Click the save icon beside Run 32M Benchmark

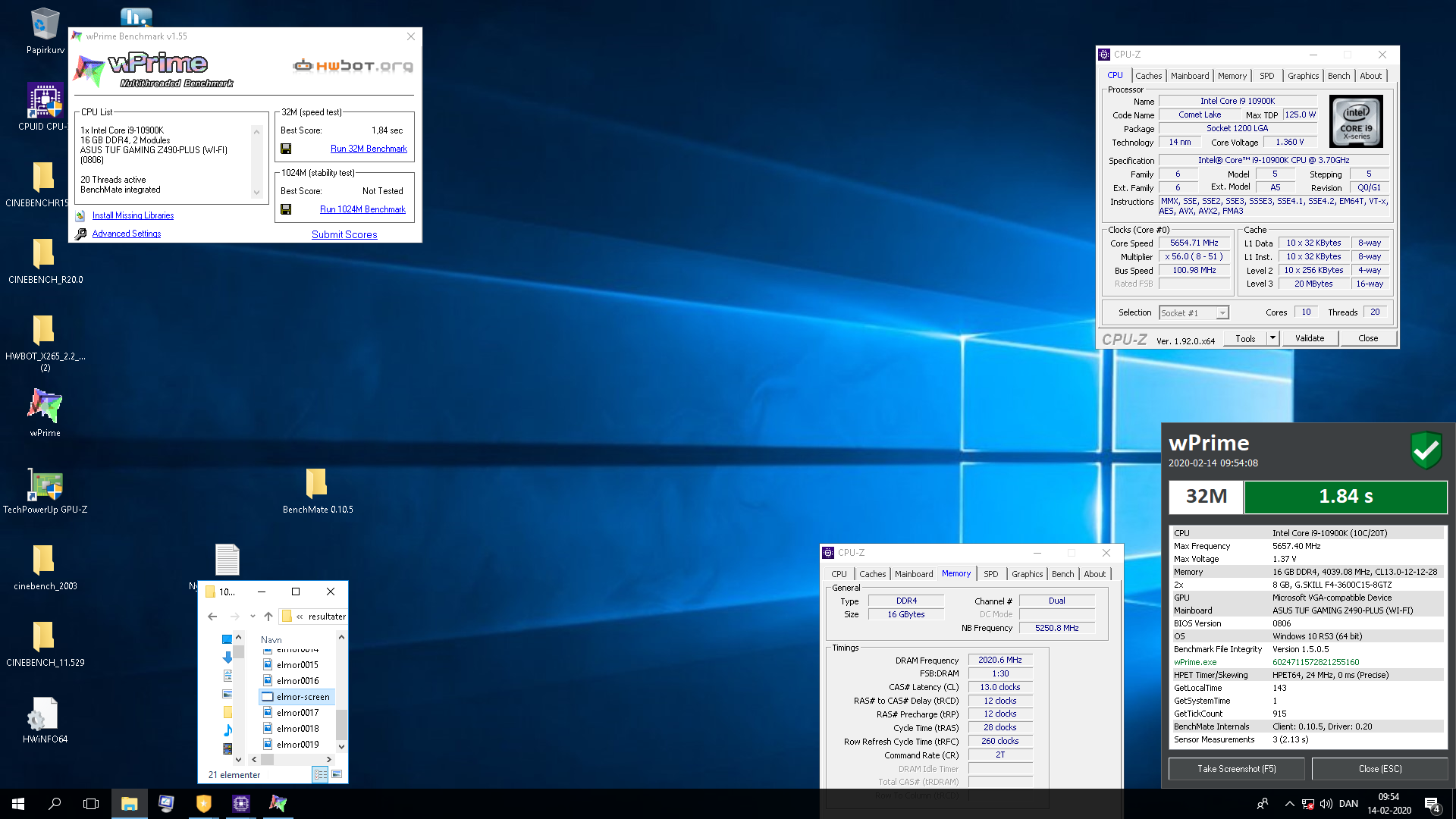[x=286, y=149]
